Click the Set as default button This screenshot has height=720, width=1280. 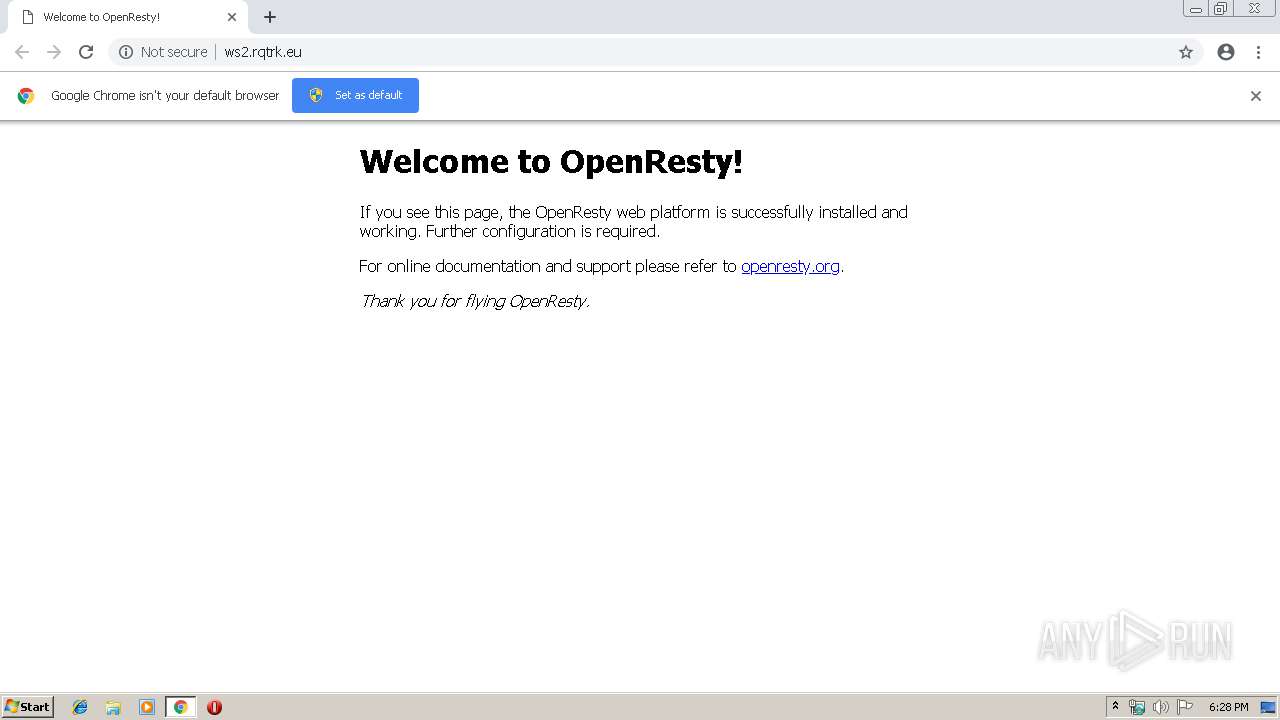pos(355,95)
